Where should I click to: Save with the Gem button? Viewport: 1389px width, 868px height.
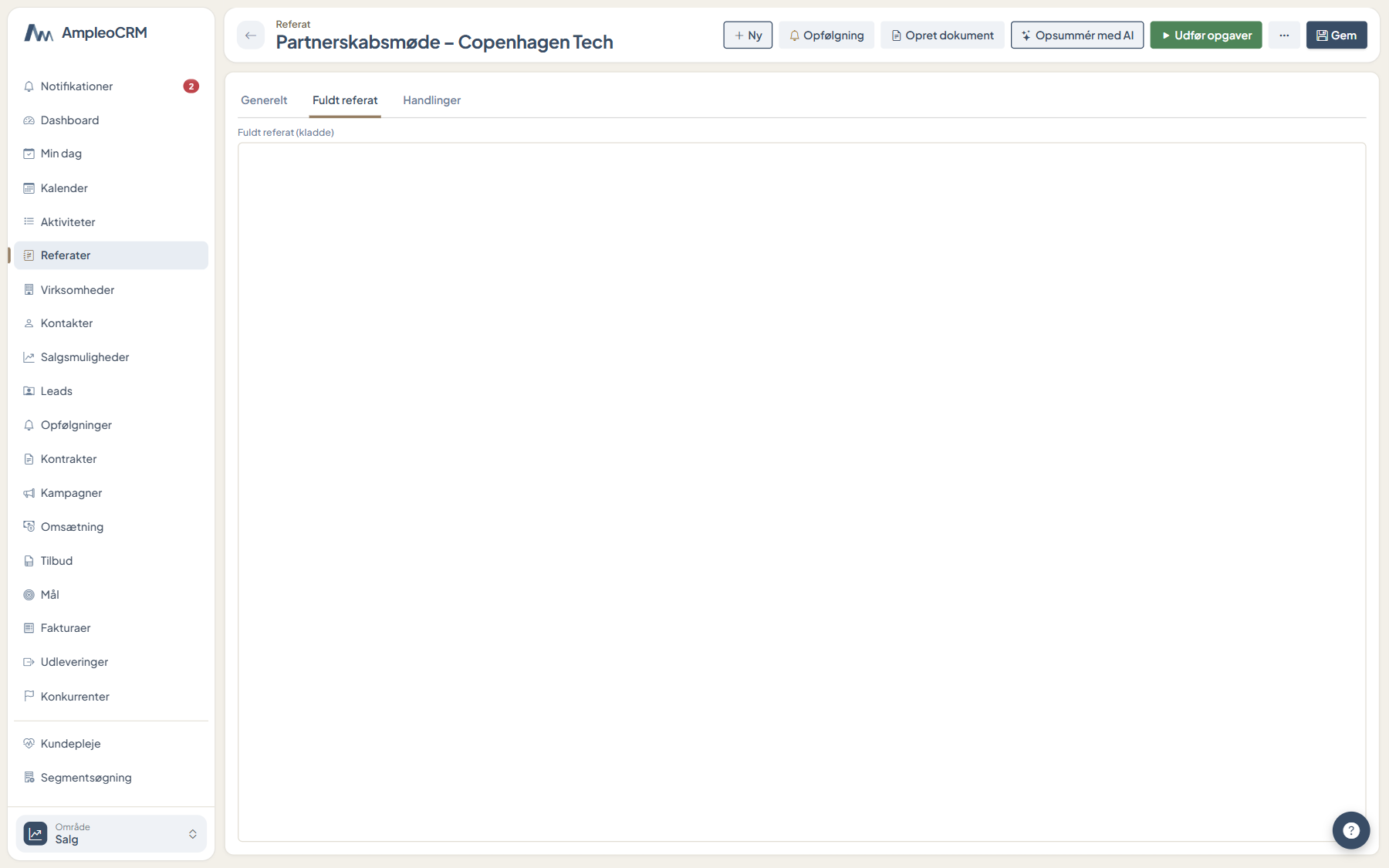click(x=1337, y=35)
